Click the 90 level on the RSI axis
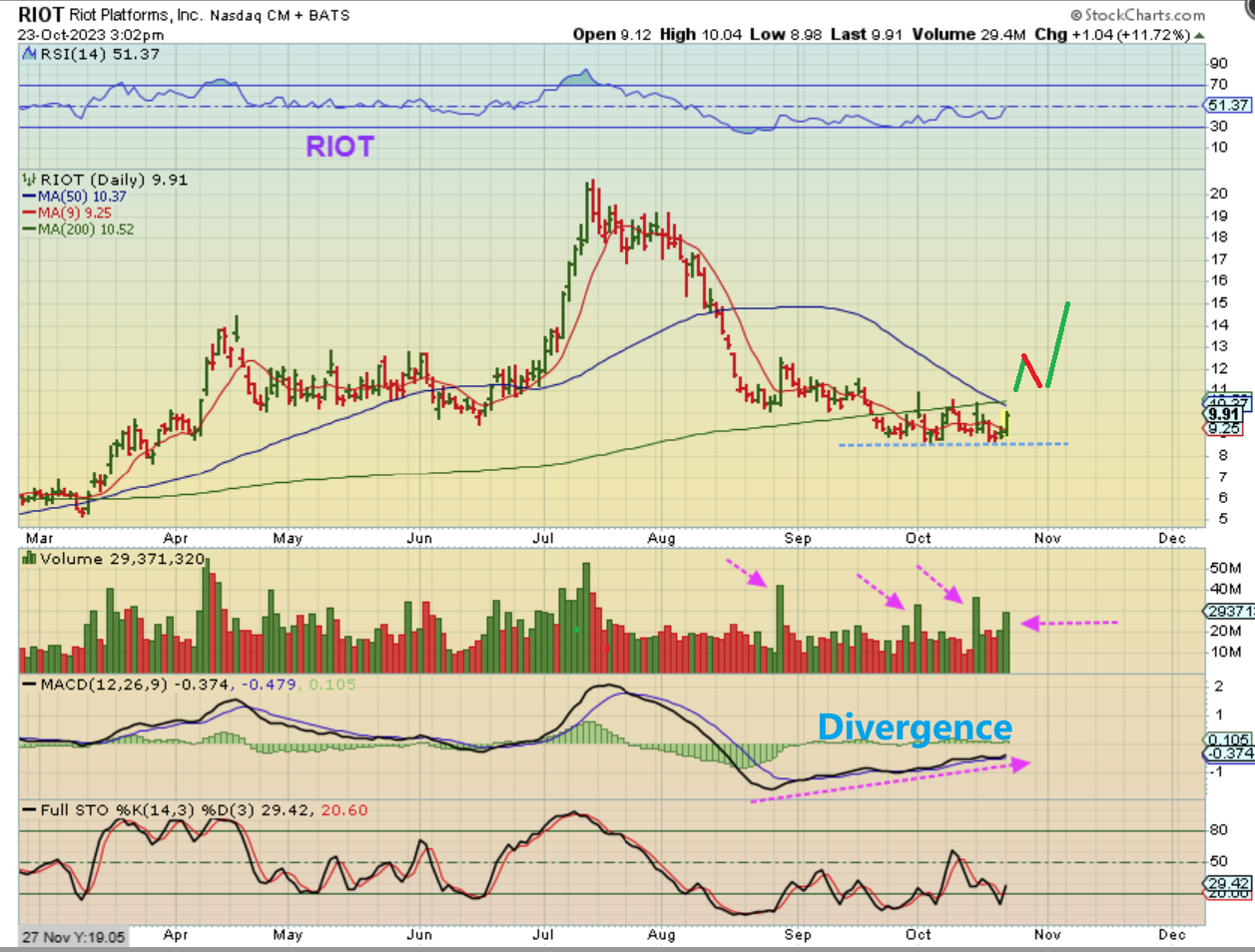 [1219, 64]
